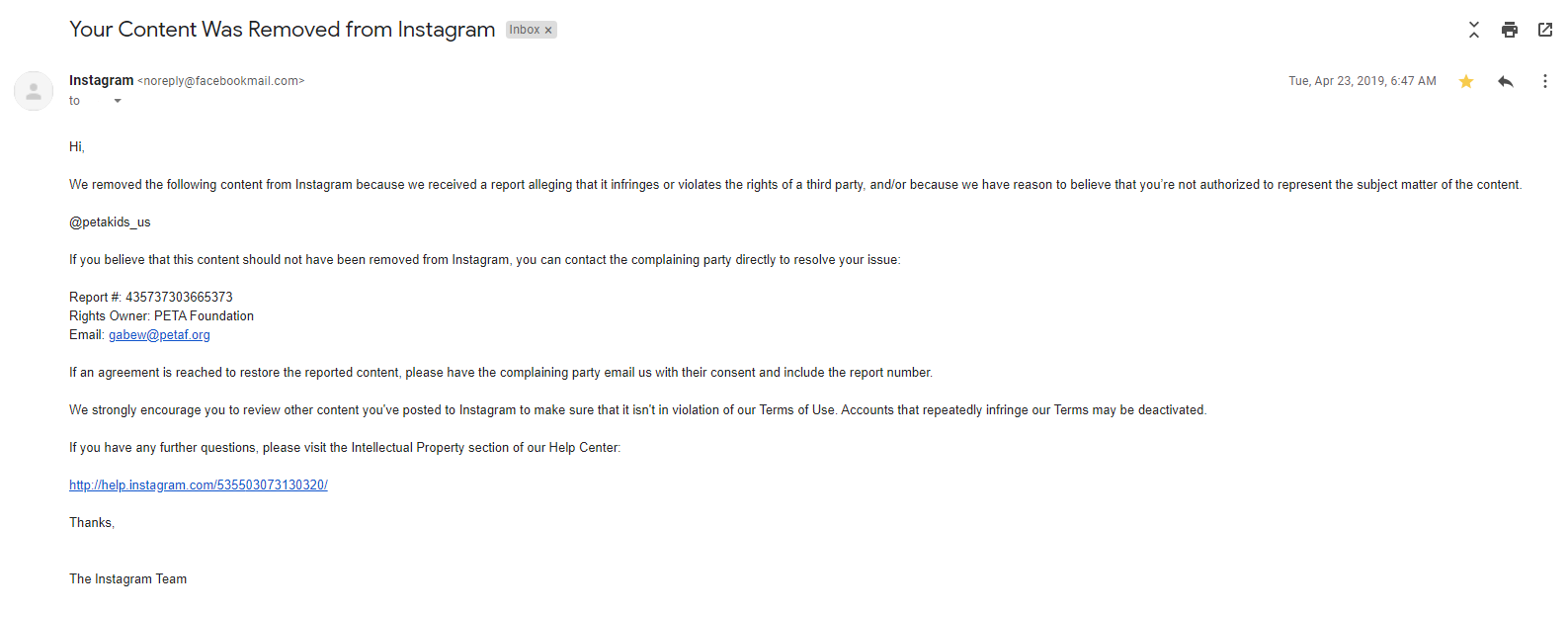Click the "Rights Owner: PETA Foundation" line

tap(161, 316)
